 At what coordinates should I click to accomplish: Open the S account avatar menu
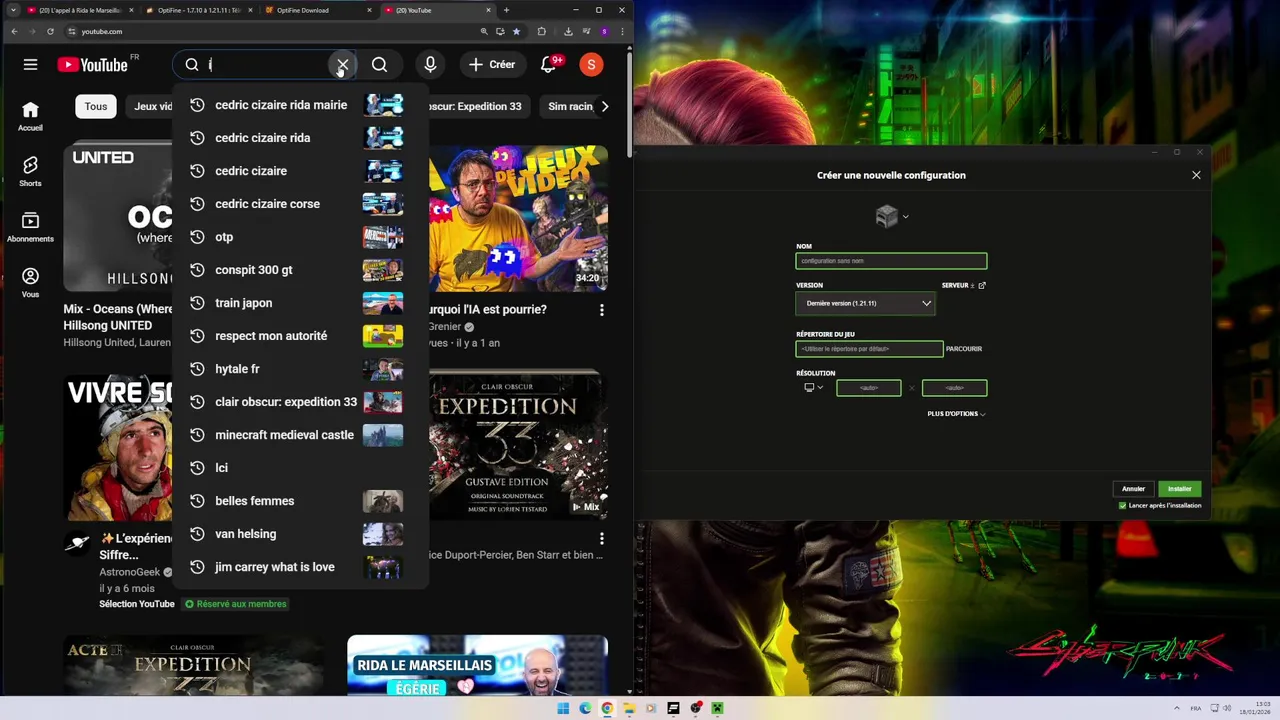click(x=591, y=65)
